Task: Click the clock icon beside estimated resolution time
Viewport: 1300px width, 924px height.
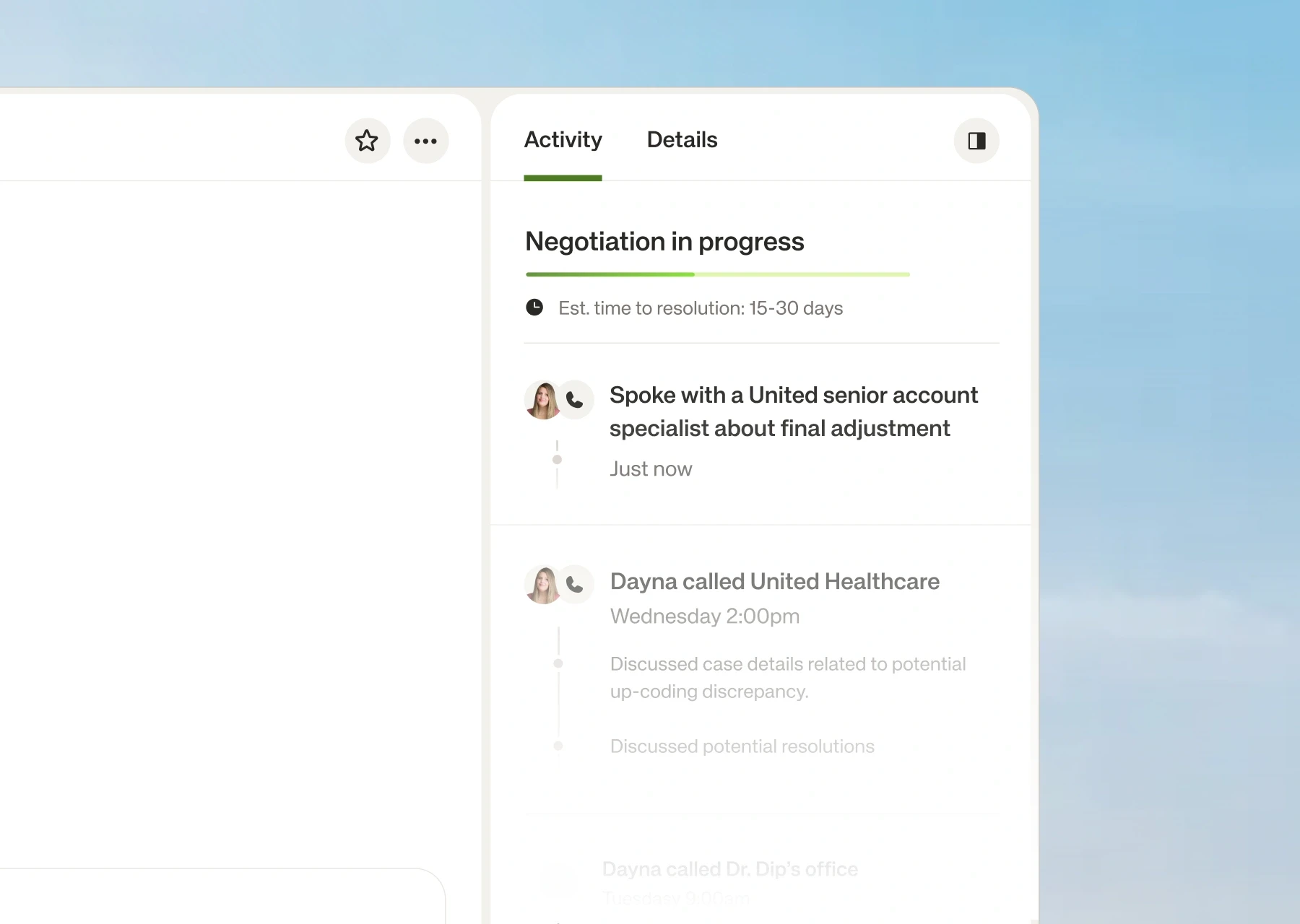Action: tap(534, 308)
